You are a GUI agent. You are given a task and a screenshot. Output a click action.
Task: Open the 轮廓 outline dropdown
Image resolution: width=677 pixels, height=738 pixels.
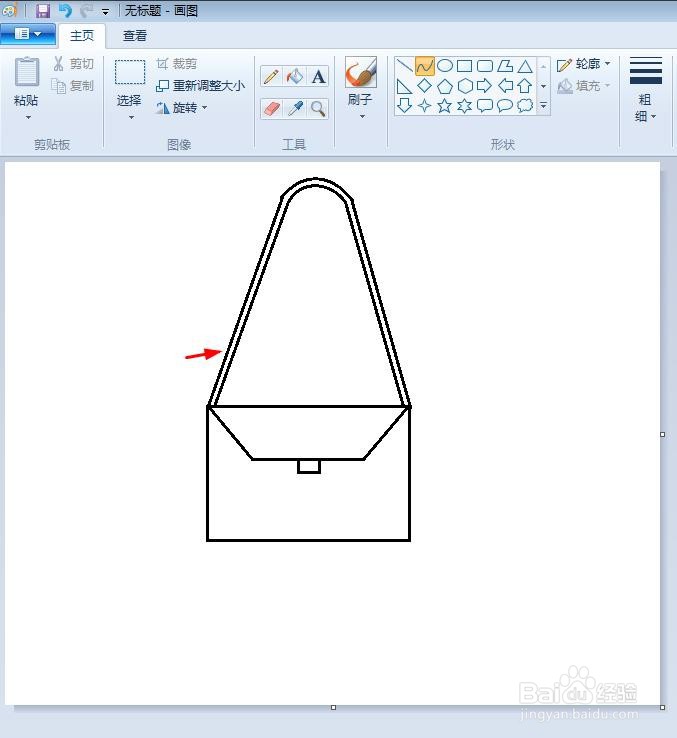tap(583, 64)
